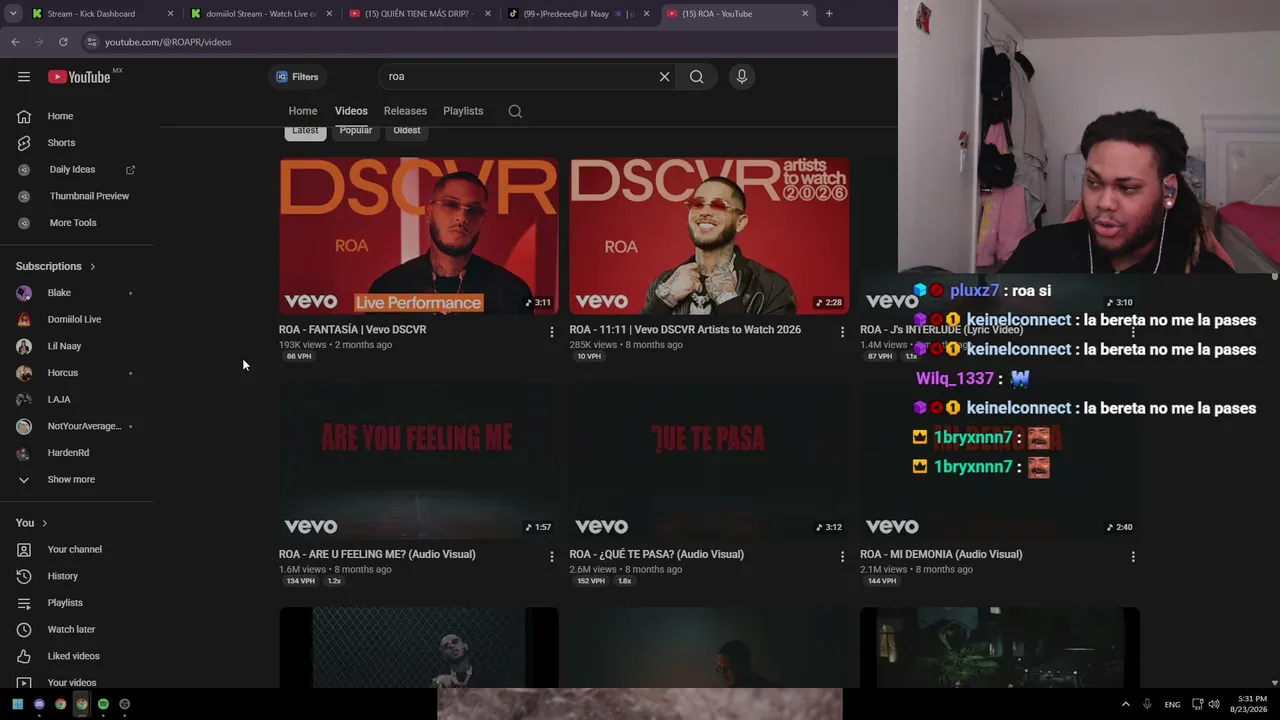View site information next to the URL
Screen dimensions: 1280x720
pyautogui.click(x=91, y=42)
